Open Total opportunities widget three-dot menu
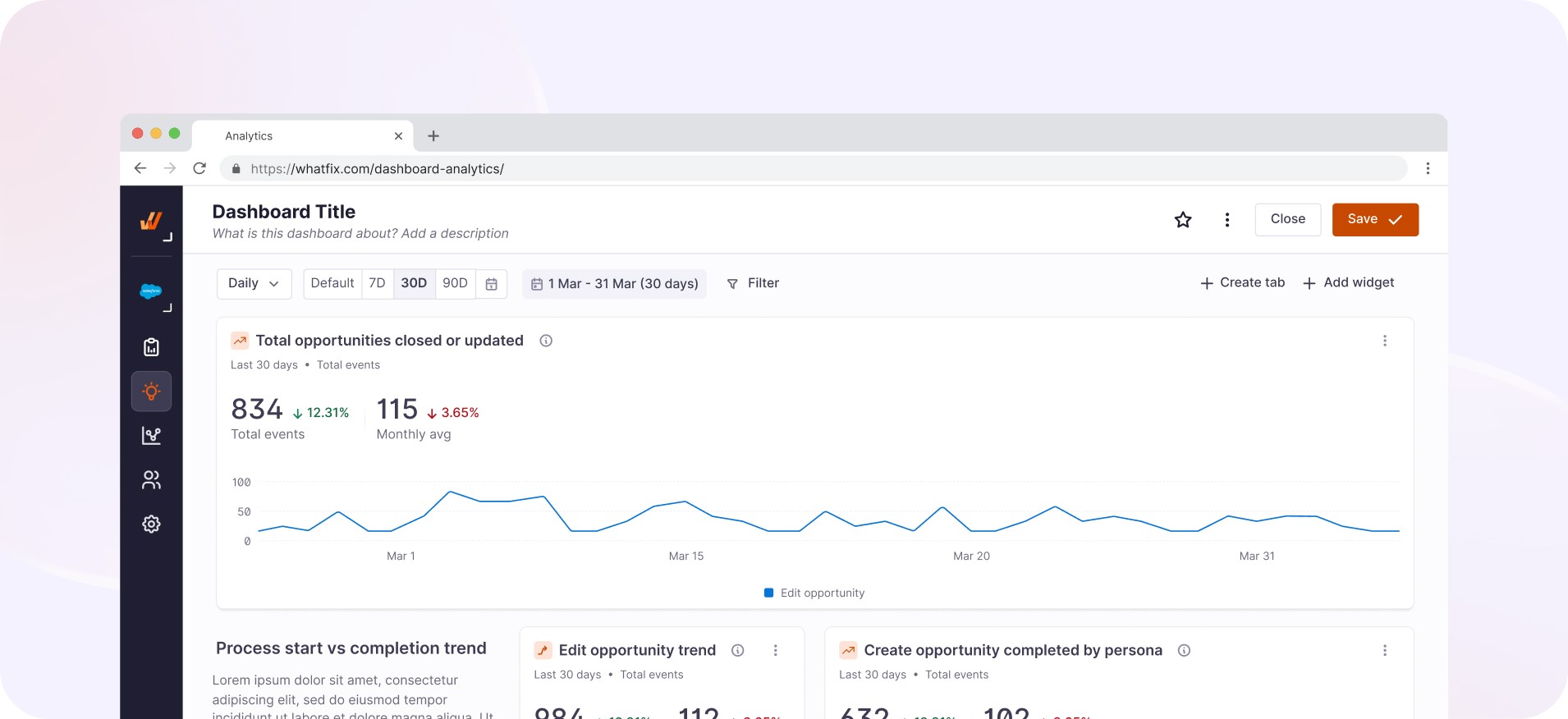 tap(1385, 341)
